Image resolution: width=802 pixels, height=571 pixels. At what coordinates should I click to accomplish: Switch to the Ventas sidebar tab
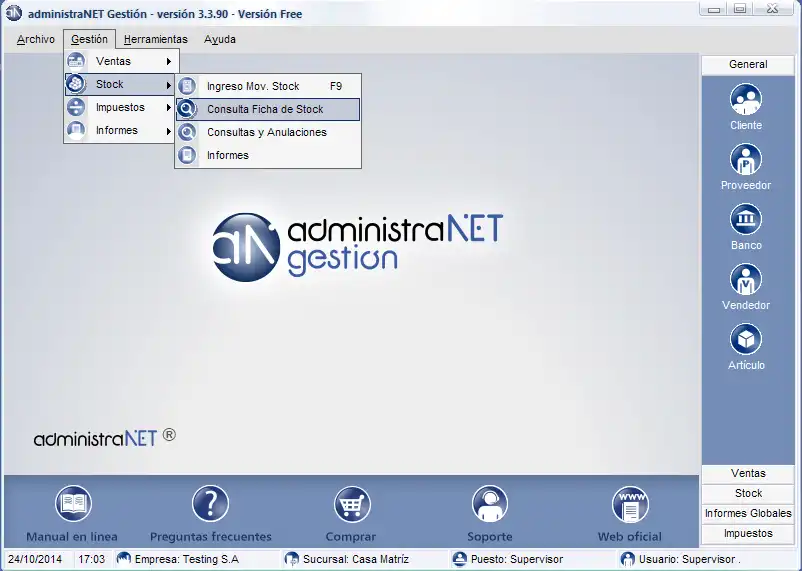[x=748, y=473]
